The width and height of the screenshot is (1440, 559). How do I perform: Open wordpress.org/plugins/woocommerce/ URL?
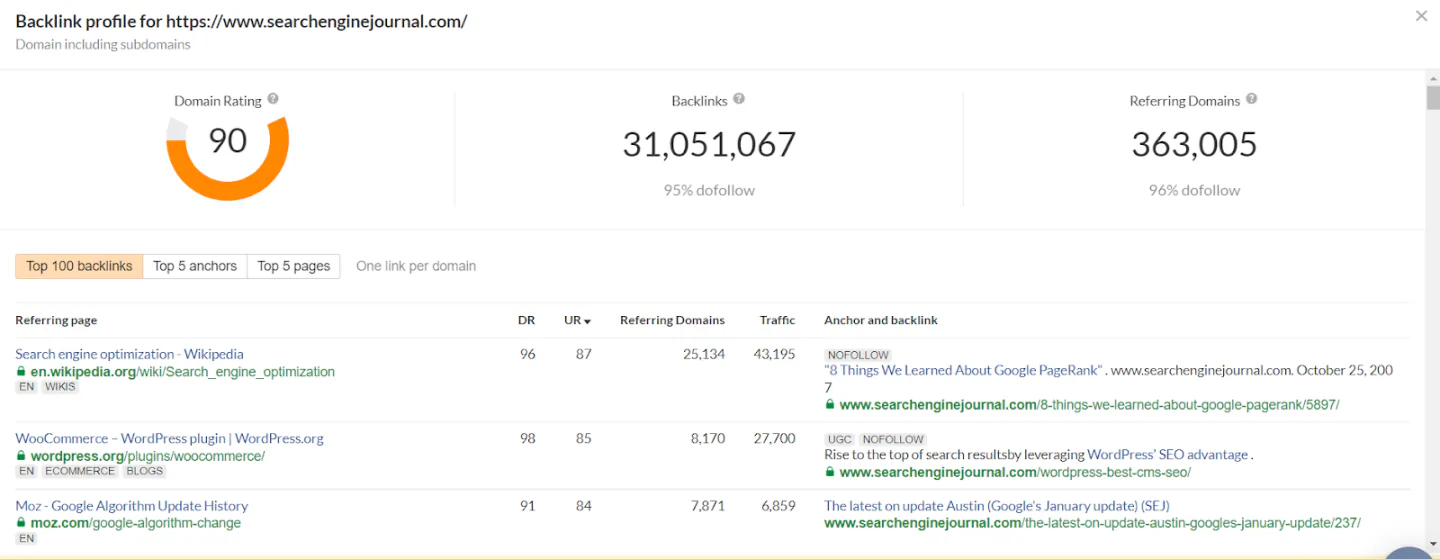(148, 456)
